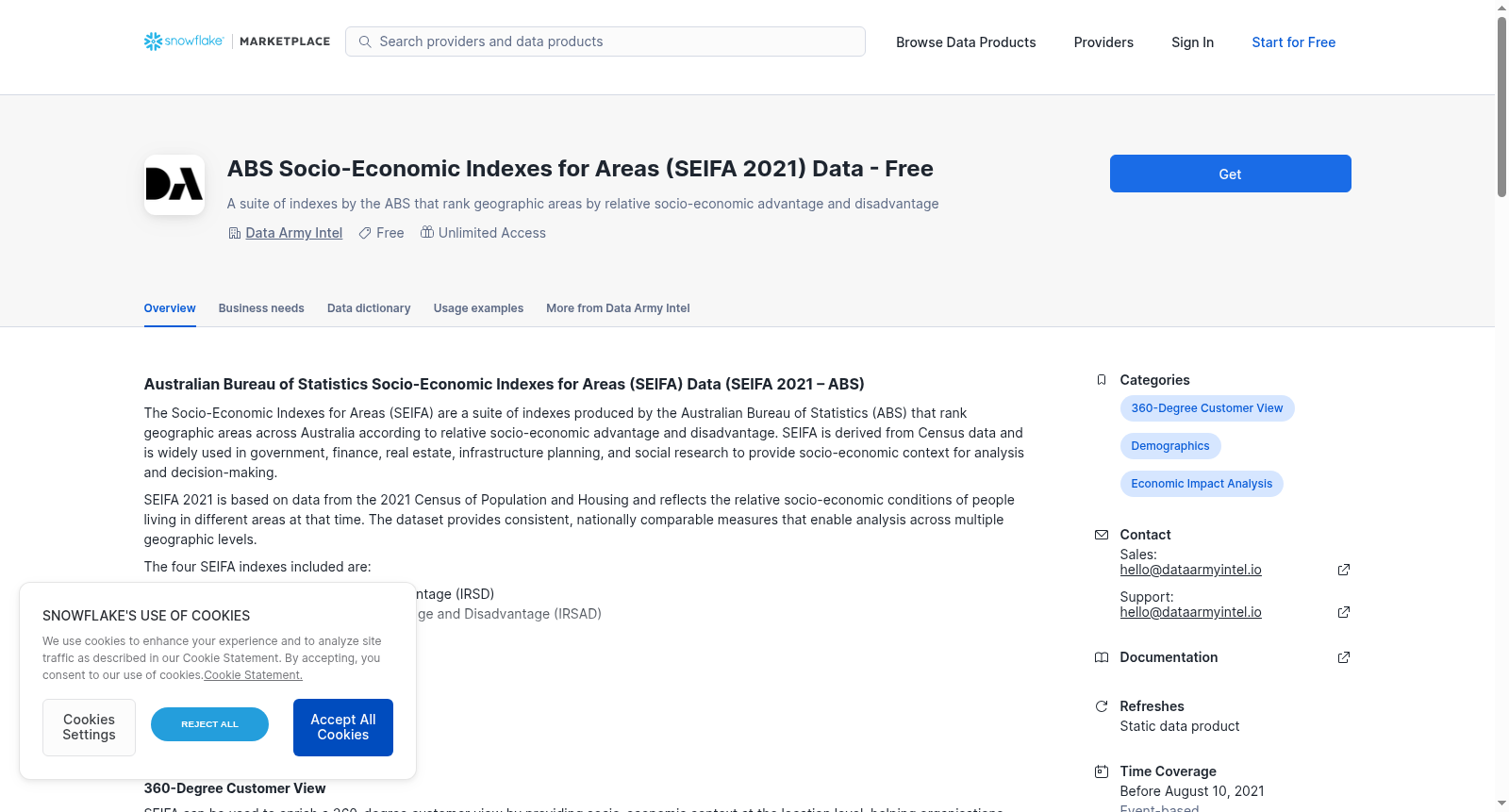Click the Unlimited Access gift icon
Viewport: 1509px width, 812px height.
427,232
